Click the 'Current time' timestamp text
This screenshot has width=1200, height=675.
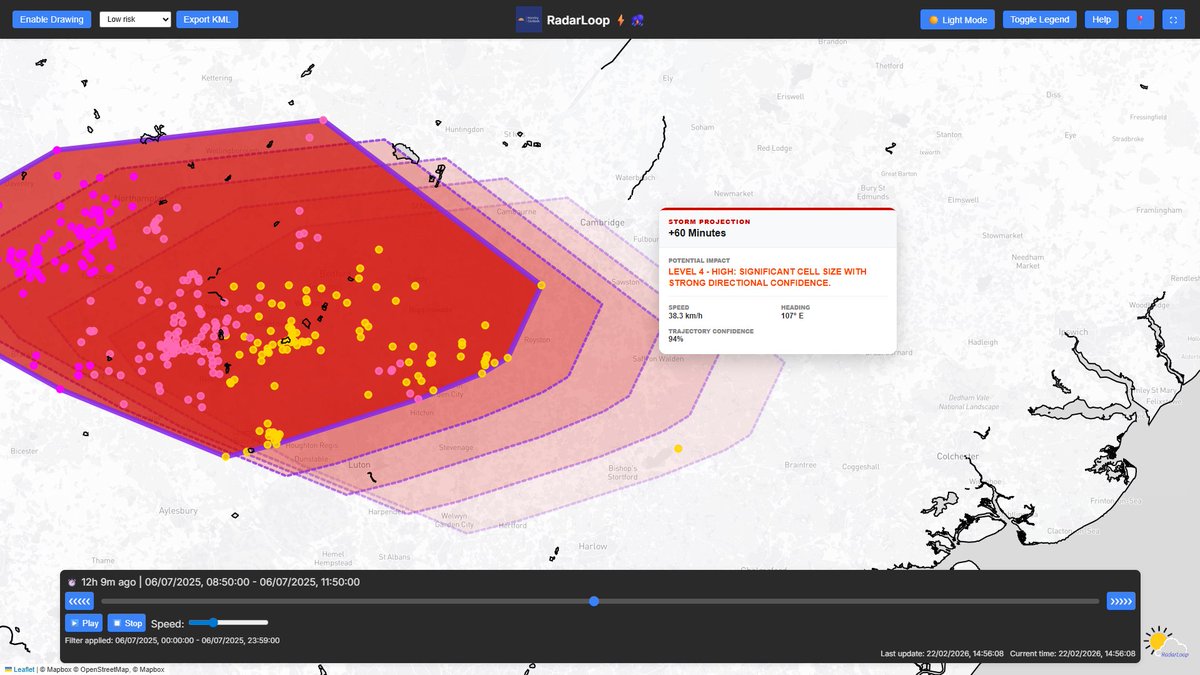tap(1073, 653)
